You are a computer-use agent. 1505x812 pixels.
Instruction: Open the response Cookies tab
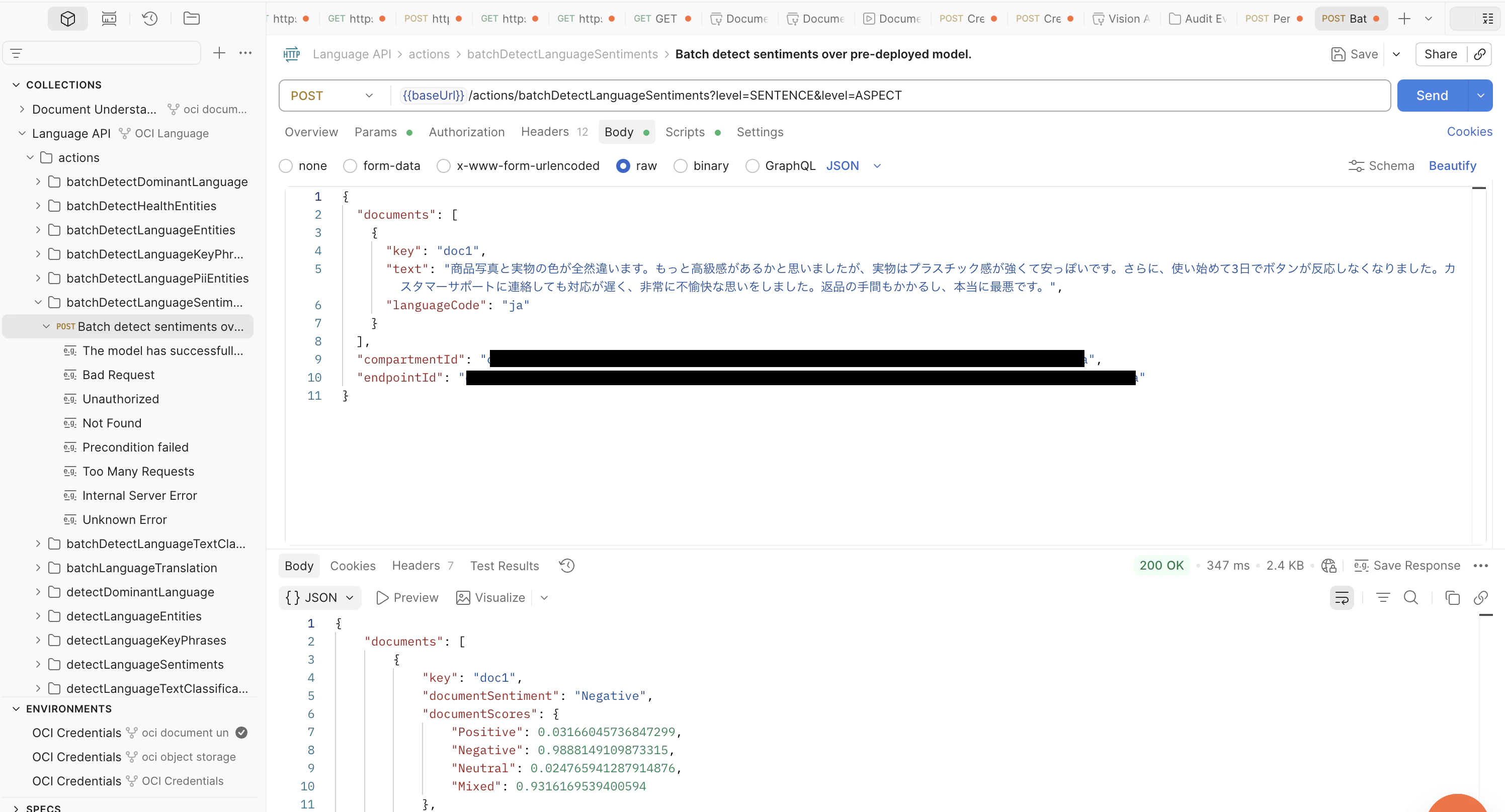click(x=353, y=566)
